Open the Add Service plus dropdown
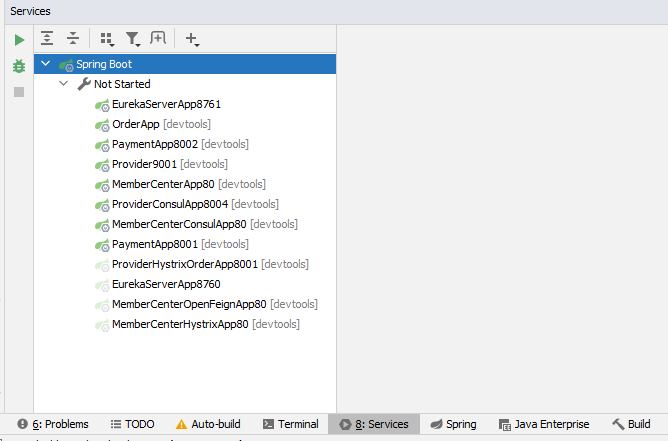This screenshot has height=441, width=668. (193, 39)
